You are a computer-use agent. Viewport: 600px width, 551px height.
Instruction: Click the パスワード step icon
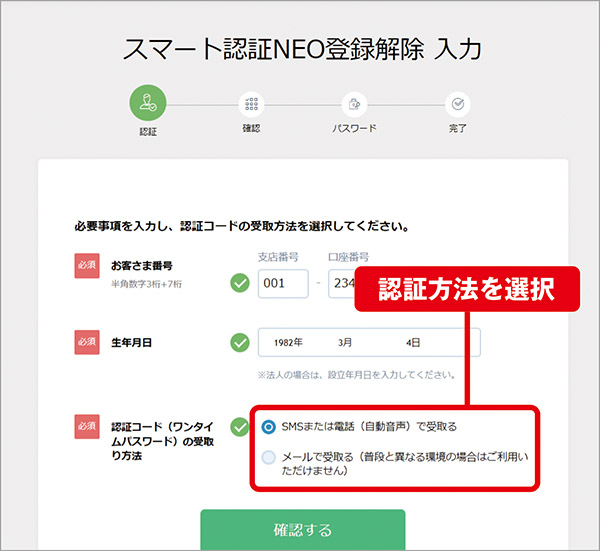click(354, 104)
